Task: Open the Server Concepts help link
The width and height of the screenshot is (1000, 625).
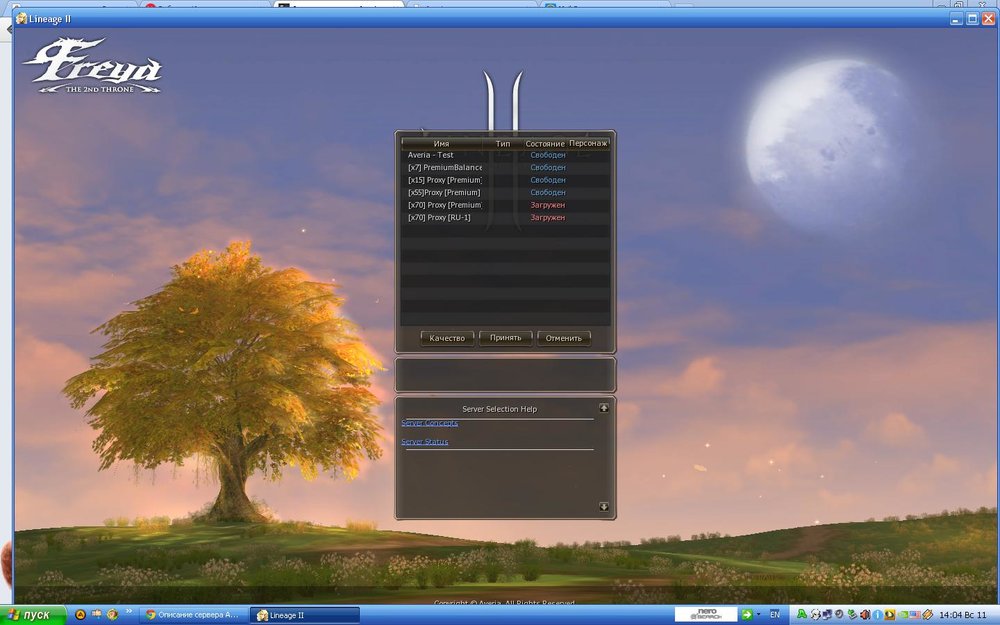Action: [x=430, y=423]
